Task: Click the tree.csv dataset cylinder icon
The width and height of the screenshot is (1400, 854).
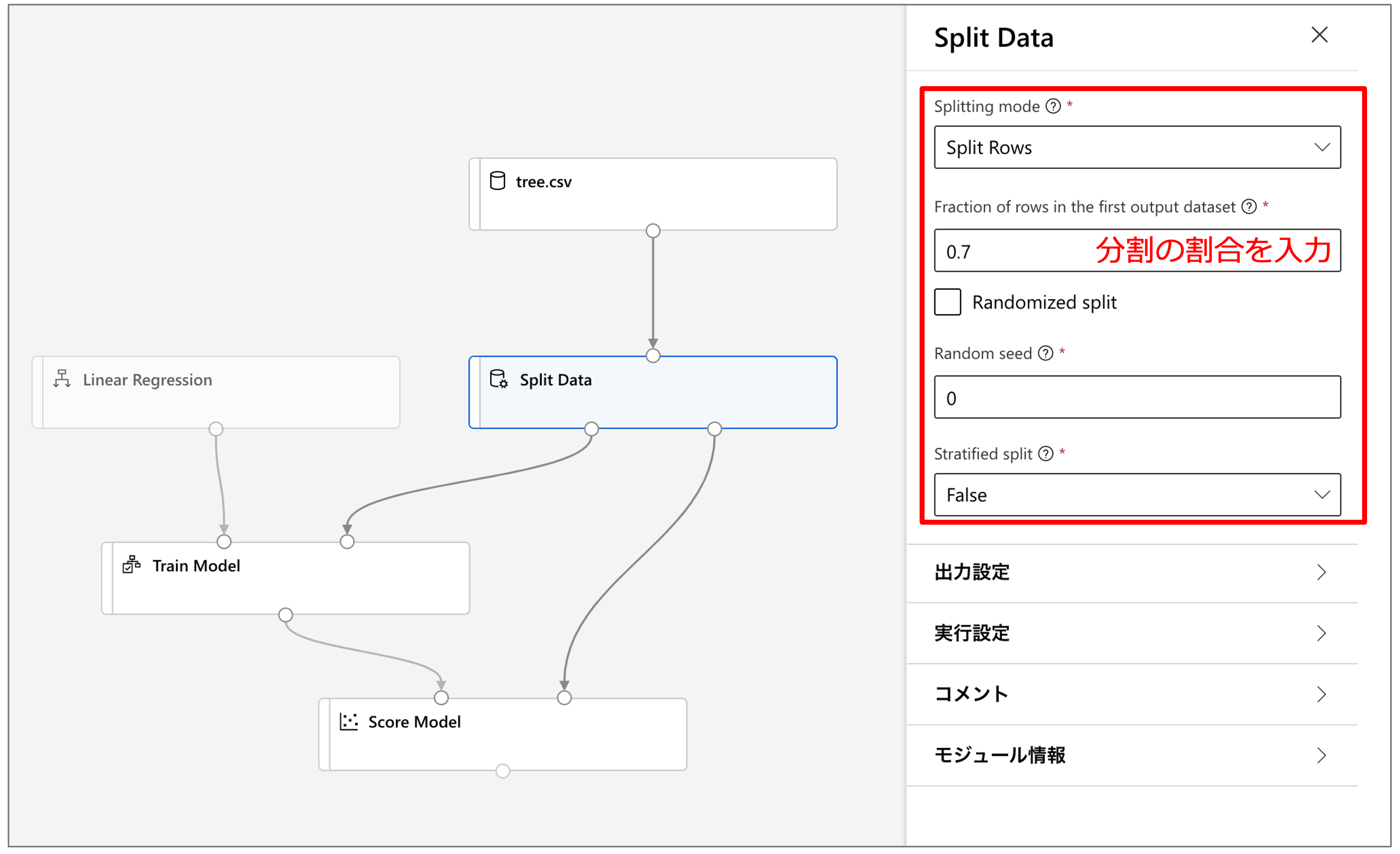Action: [x=497, y=181]
